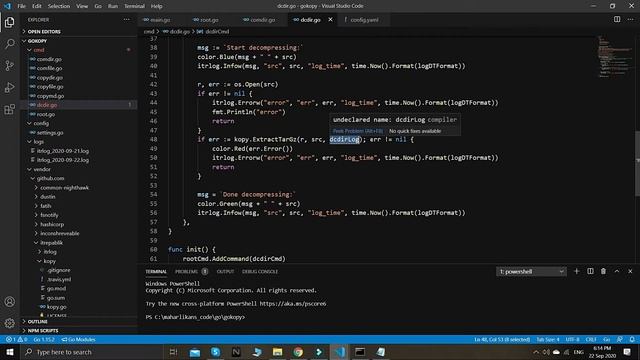This screenshot has height=360, width=640.
Task: Open Windows Start menu
Action: [x=9, y=352]
